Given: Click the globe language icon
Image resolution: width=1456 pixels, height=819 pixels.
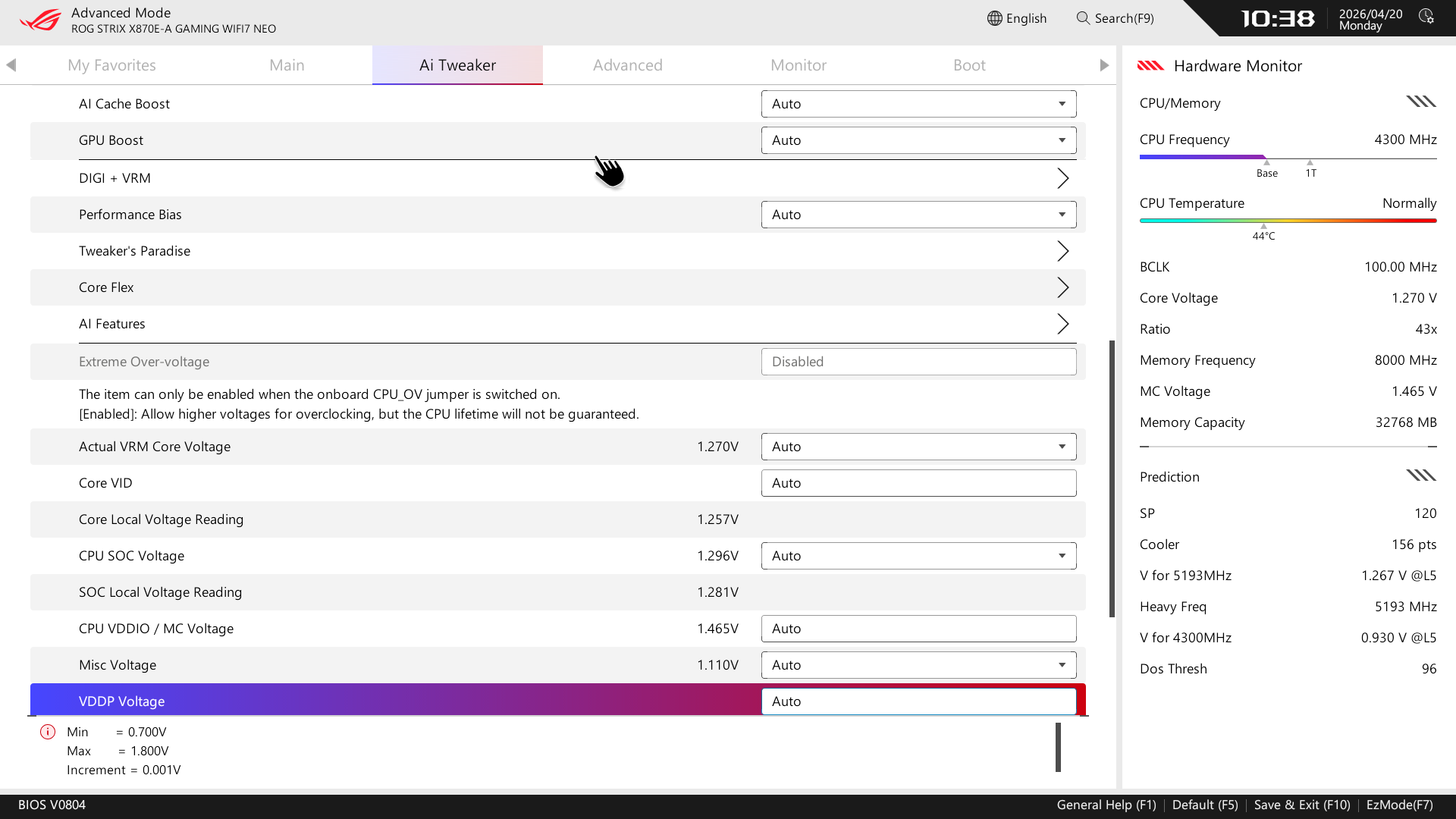Looking at the screenshot, I should (x=994, y=18).
